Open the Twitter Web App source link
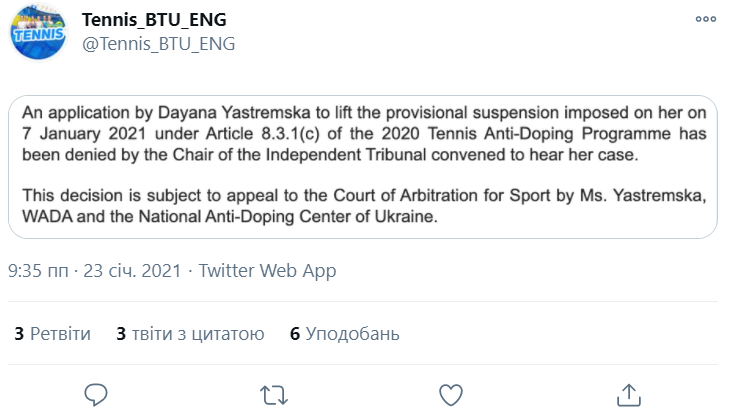 (267, 270)
